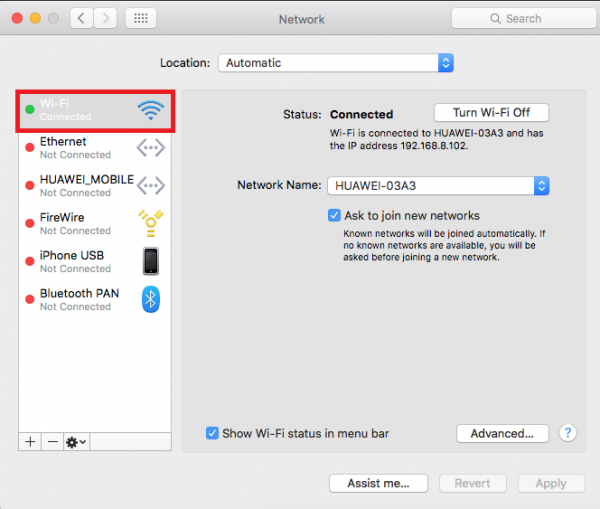
Task: Click the IP address 192.168.8.102 text
Action: (x=434, y=146)
